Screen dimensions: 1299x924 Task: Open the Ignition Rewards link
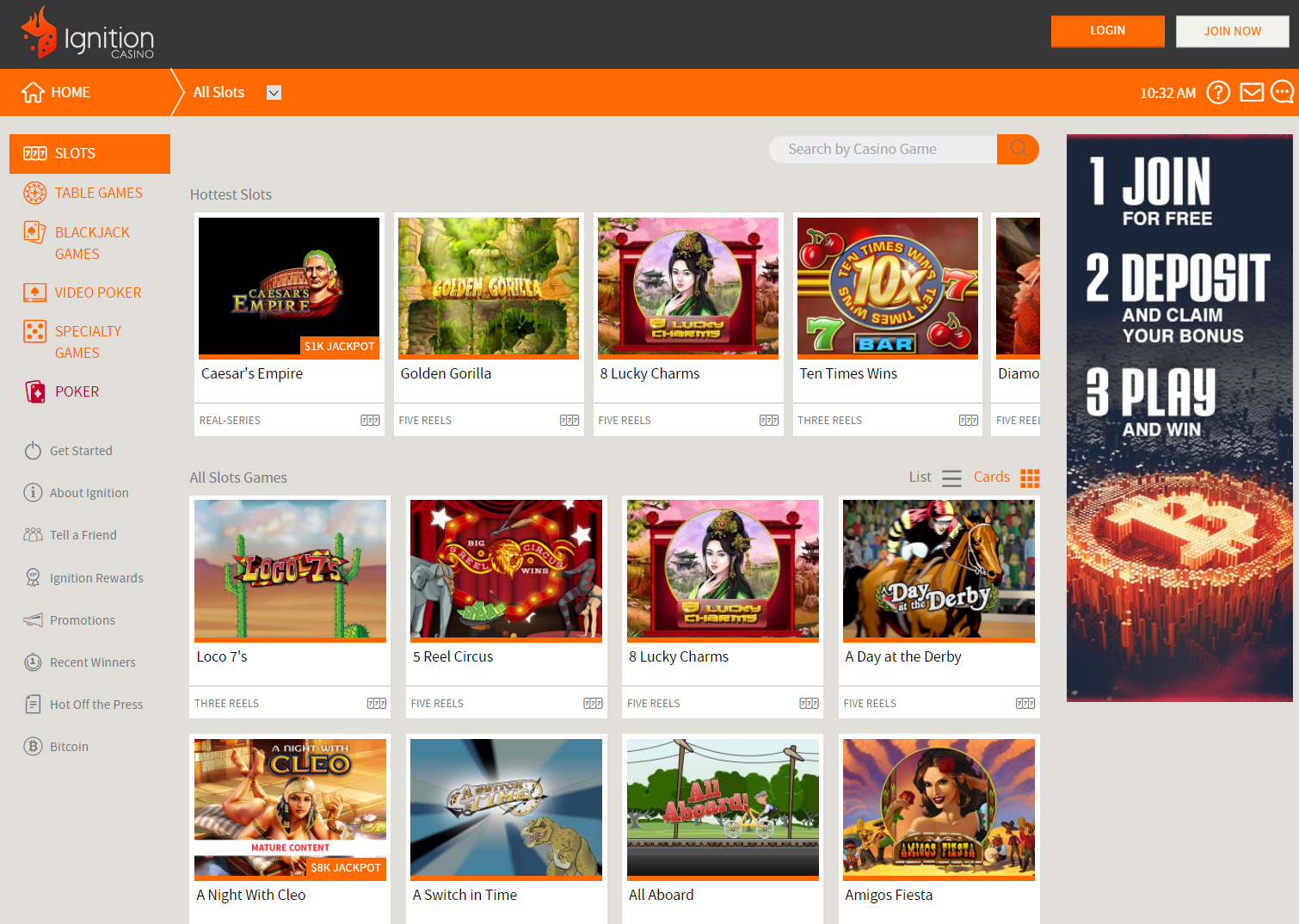[x=96, y=577]
